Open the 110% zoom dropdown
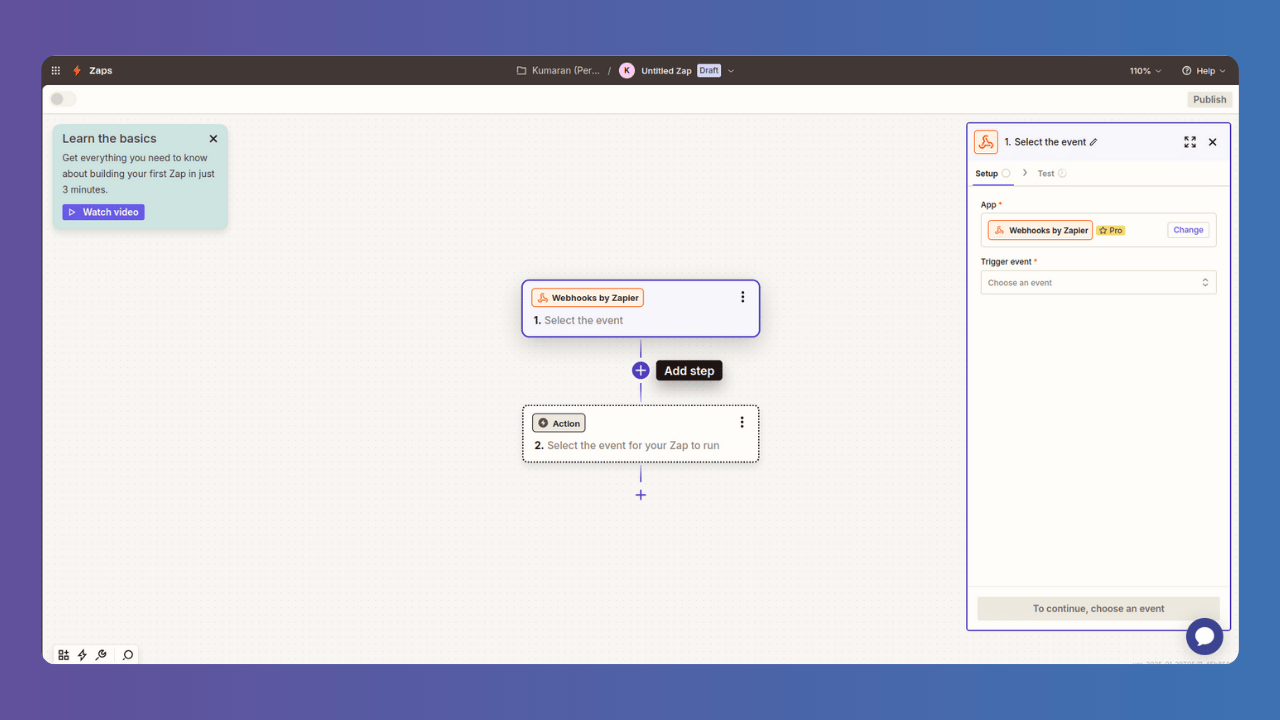The height and width of the screenshot is (720, 1280). pos(1146,71)
